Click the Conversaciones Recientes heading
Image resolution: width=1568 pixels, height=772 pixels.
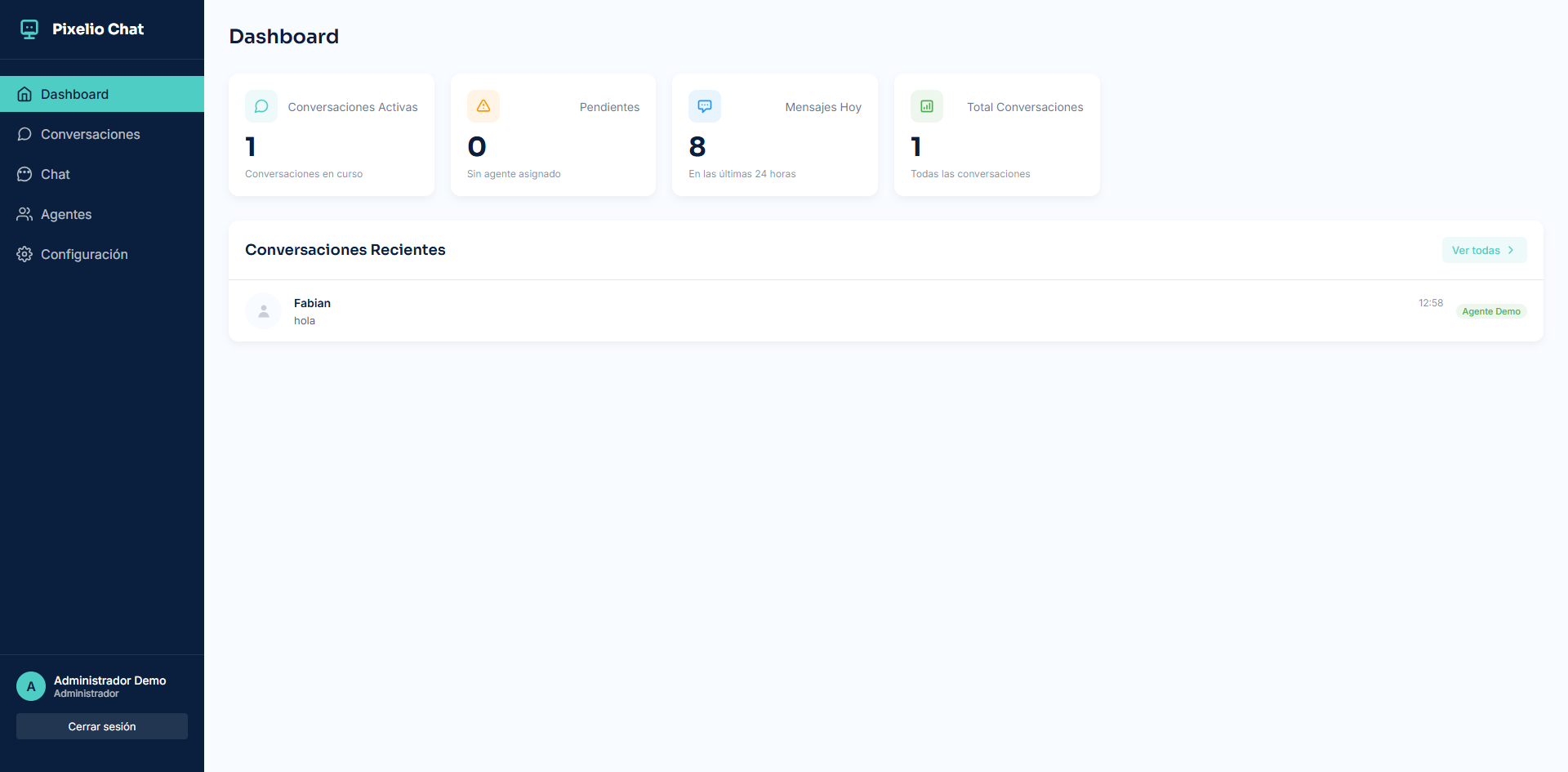click(345, 250)
